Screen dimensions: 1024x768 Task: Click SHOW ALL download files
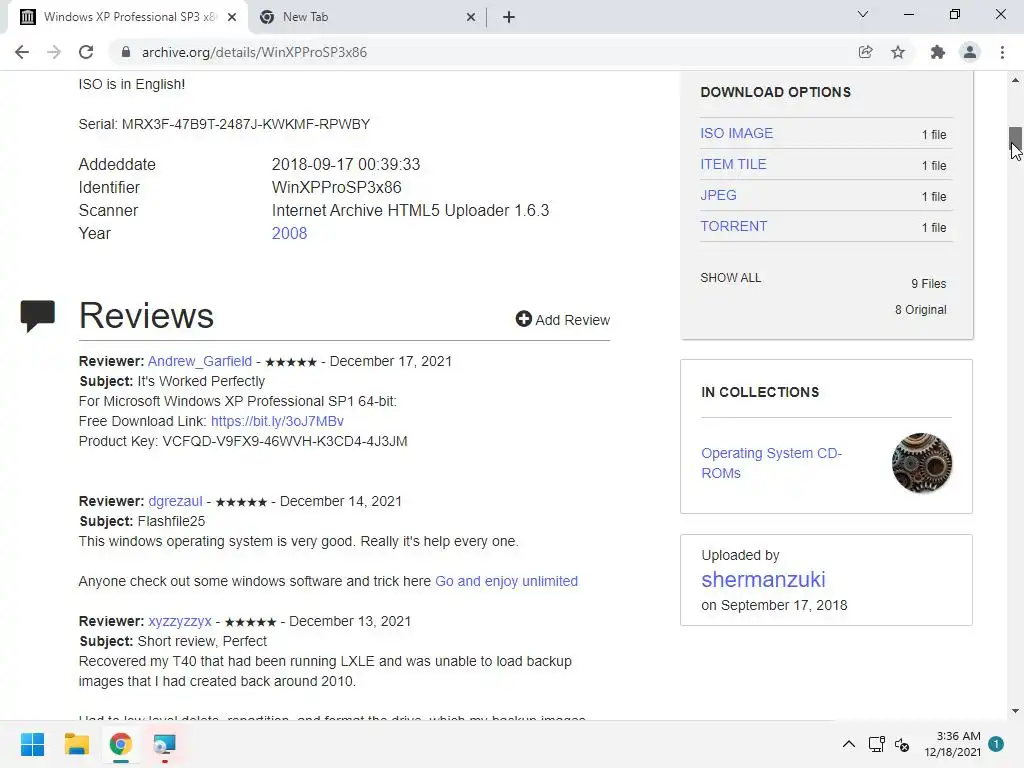tap(731, 278)
